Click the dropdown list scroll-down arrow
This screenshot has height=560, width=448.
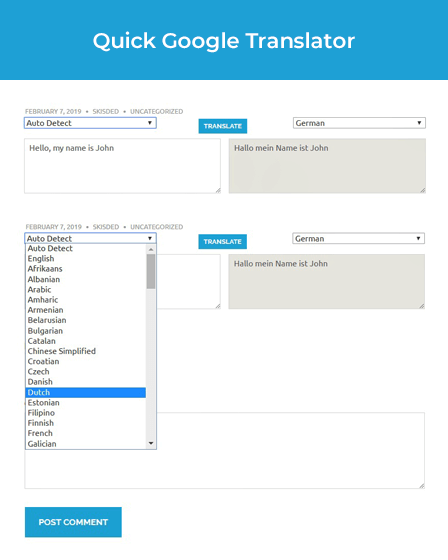click(151, 444)
